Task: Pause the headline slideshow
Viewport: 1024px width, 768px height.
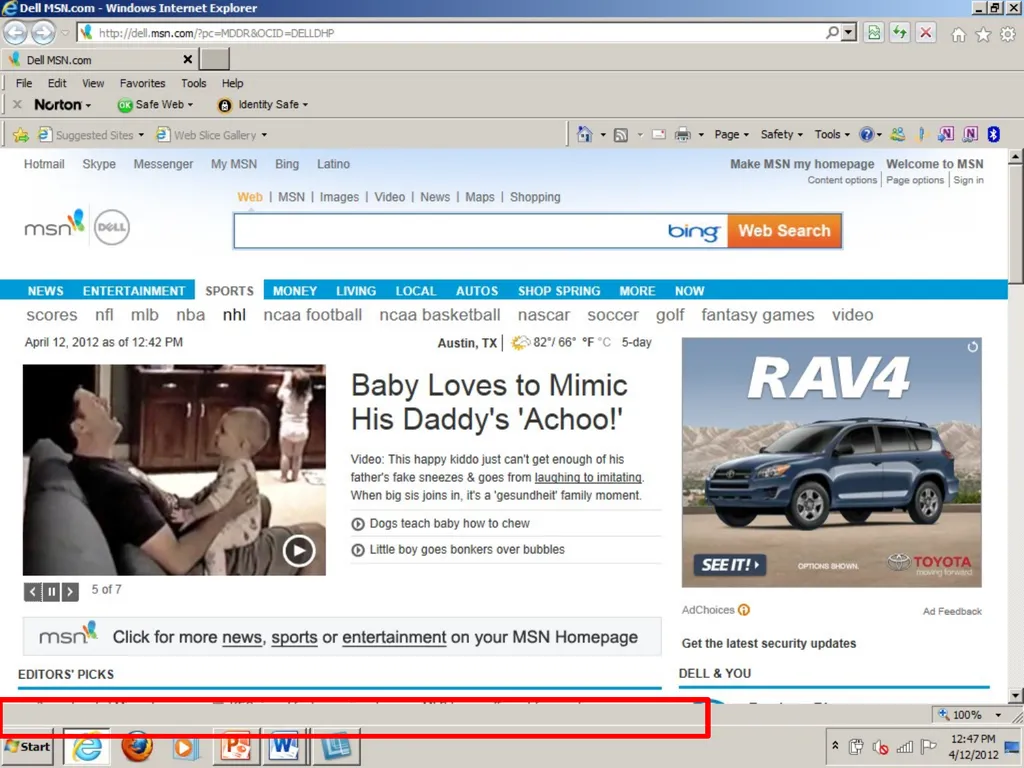Action: pos(51,592)
